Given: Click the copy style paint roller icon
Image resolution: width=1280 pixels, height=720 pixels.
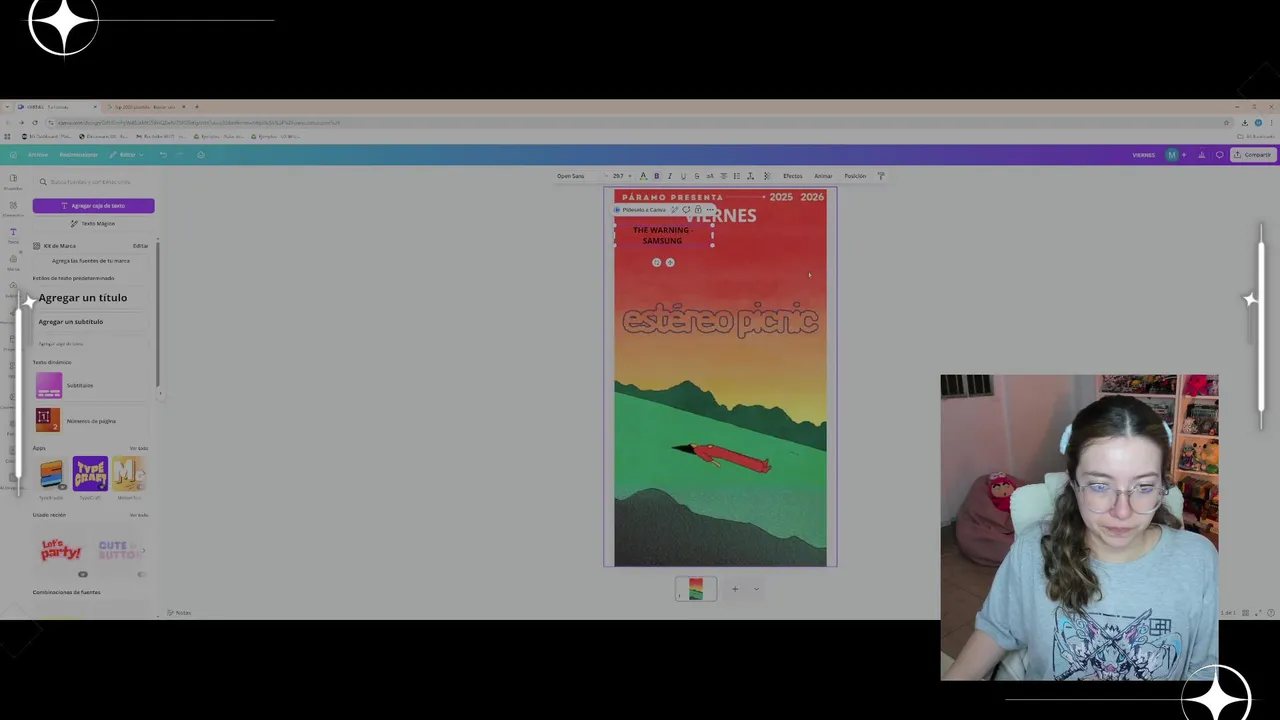Looking at the screenshot, I should (881, 176).
